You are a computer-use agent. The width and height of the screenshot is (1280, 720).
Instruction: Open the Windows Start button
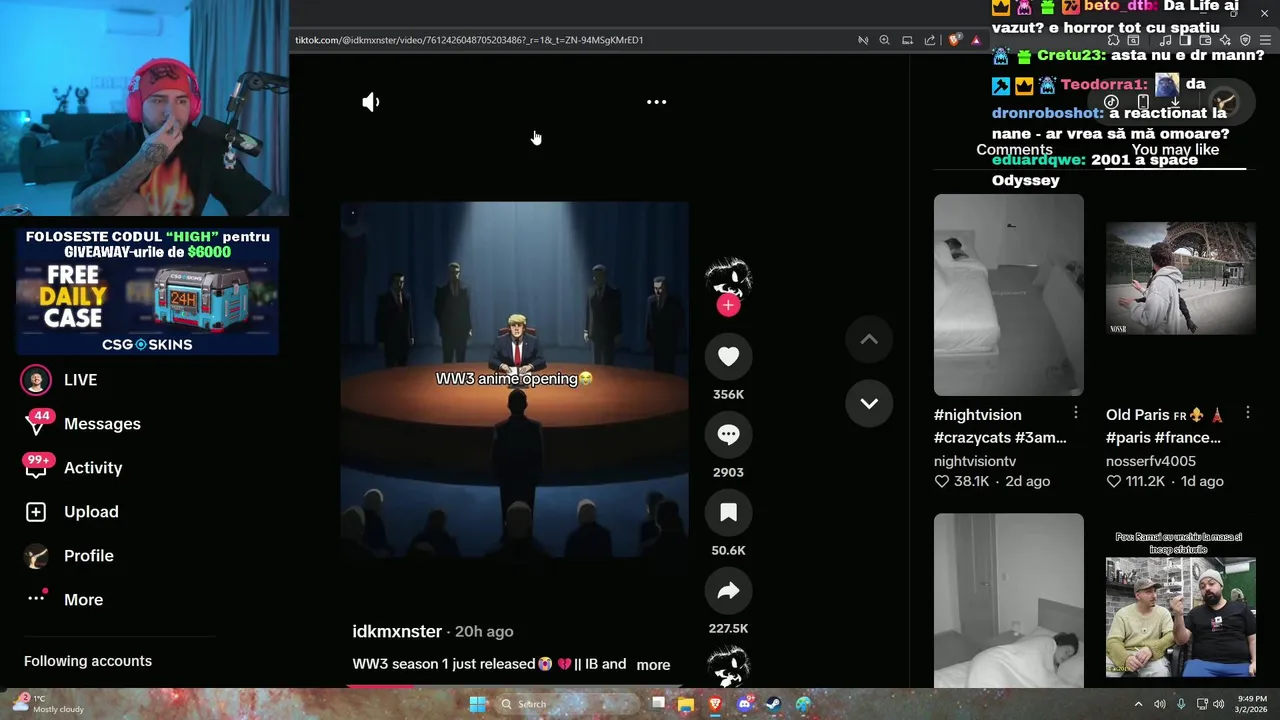(478, 704)
